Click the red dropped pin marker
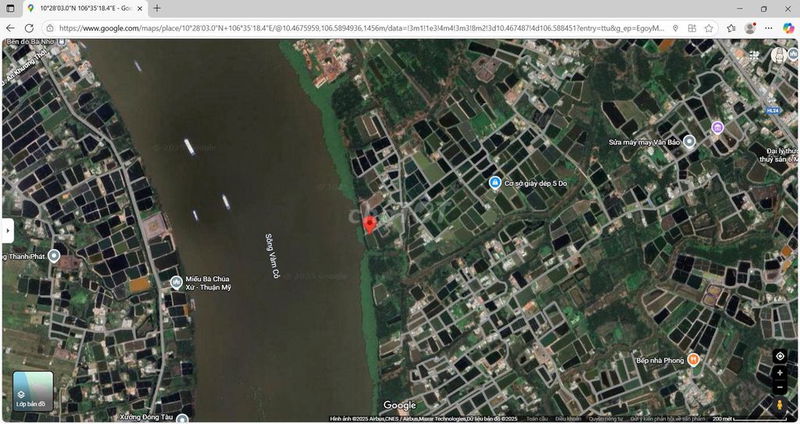 pos(370,225)
